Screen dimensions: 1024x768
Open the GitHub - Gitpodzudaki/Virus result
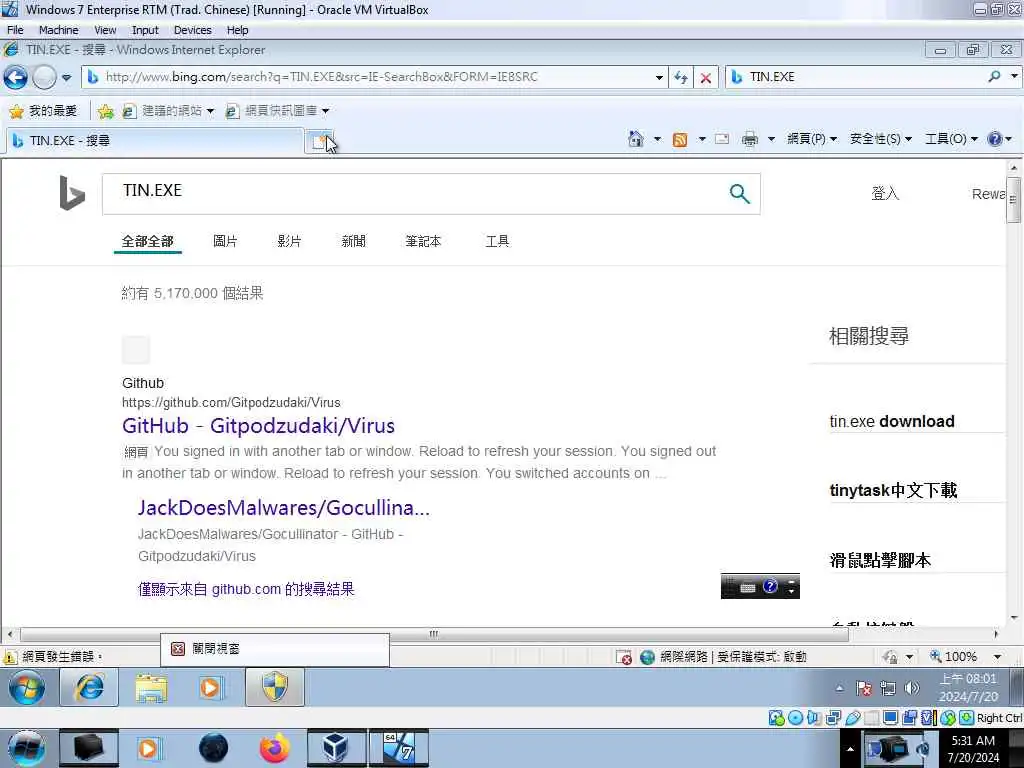pyautogui.click(x=259, y=426)
